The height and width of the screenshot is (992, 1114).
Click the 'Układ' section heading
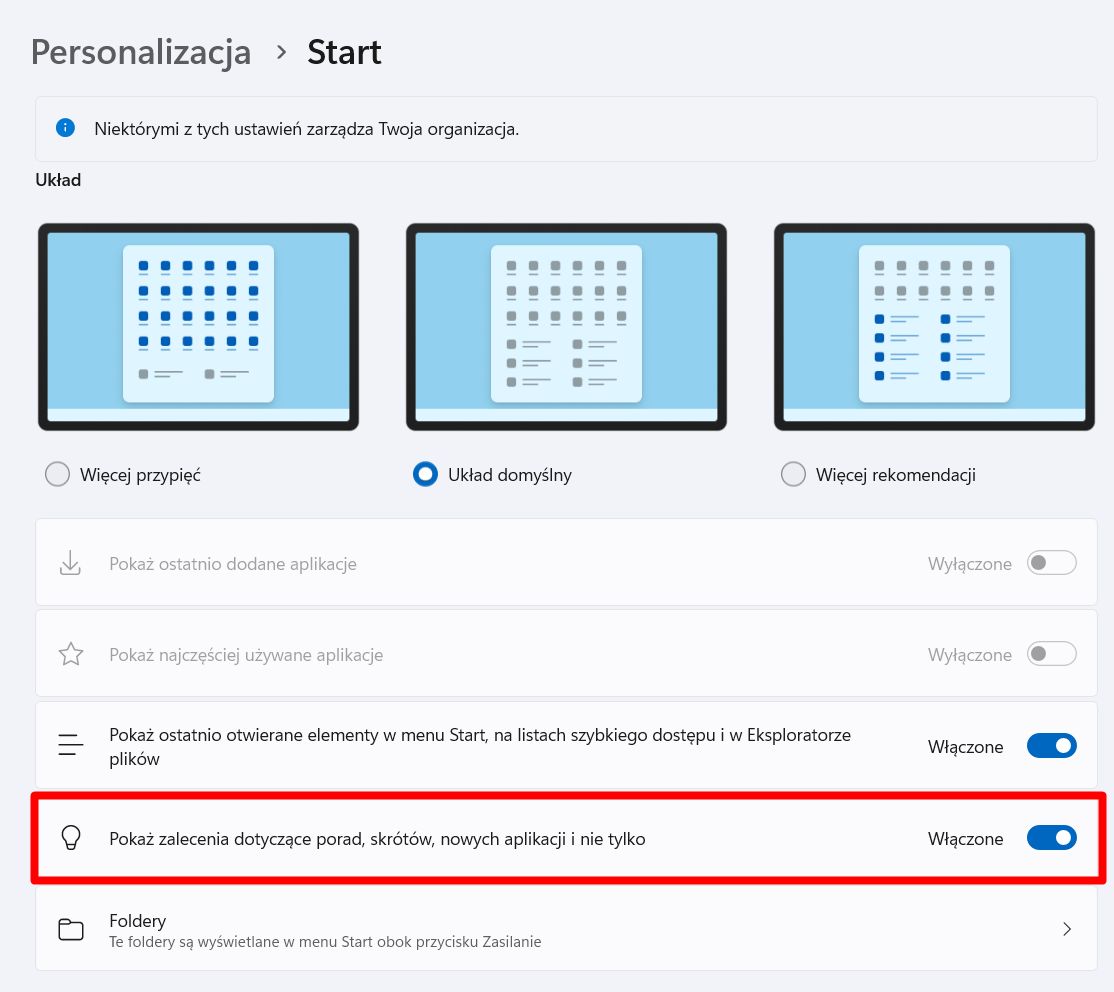tap(57, 180)
